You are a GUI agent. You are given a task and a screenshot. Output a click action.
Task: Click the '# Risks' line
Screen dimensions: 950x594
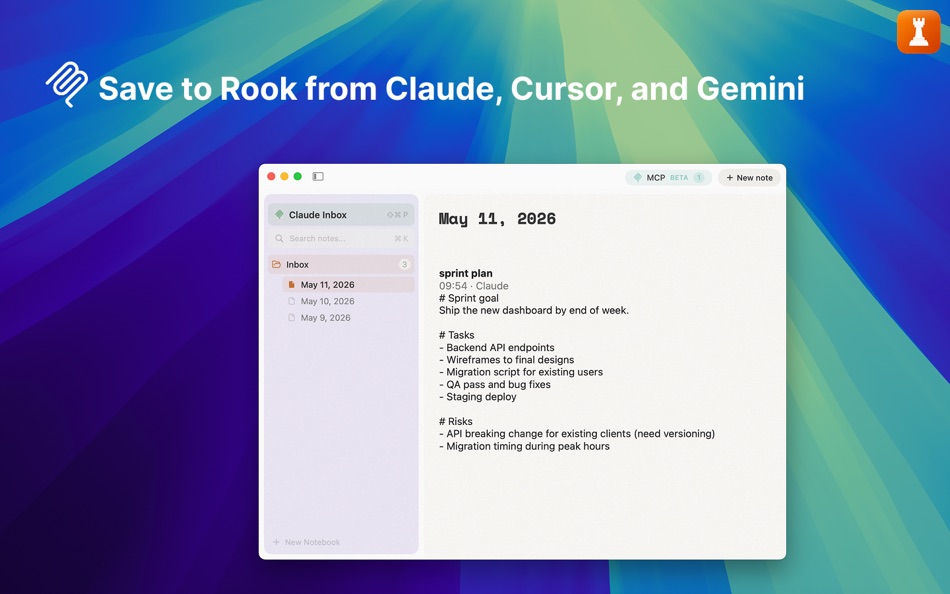[456, 421]
